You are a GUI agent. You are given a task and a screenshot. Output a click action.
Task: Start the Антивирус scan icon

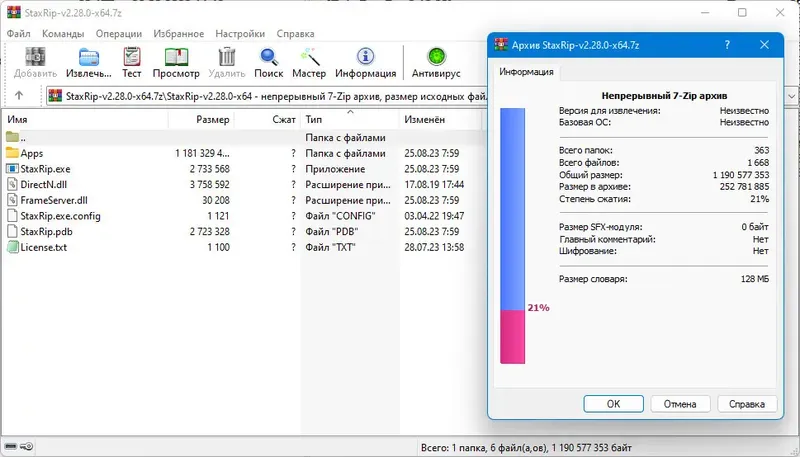coord(436,57)
